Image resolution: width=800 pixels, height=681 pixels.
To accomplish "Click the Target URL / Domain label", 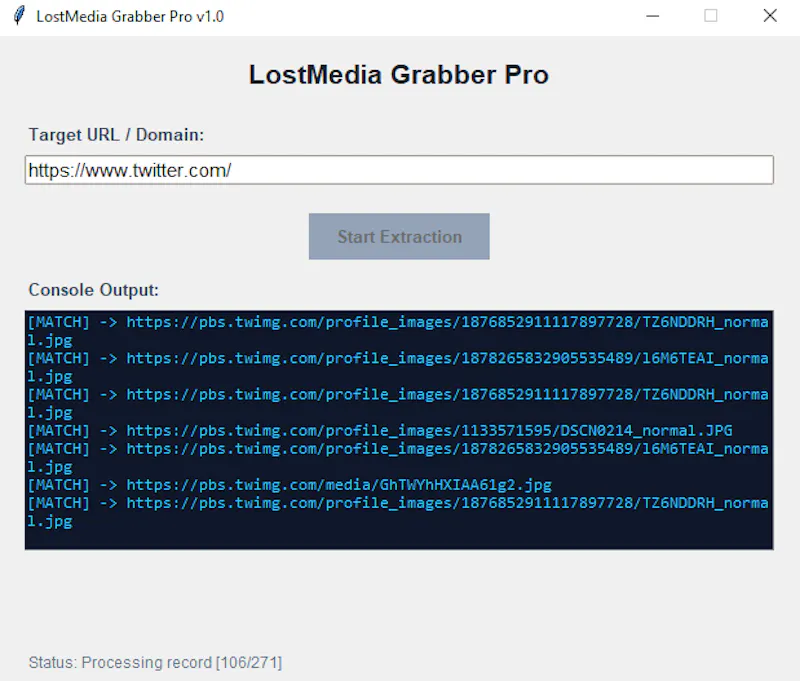I will [x=116, y=135].
